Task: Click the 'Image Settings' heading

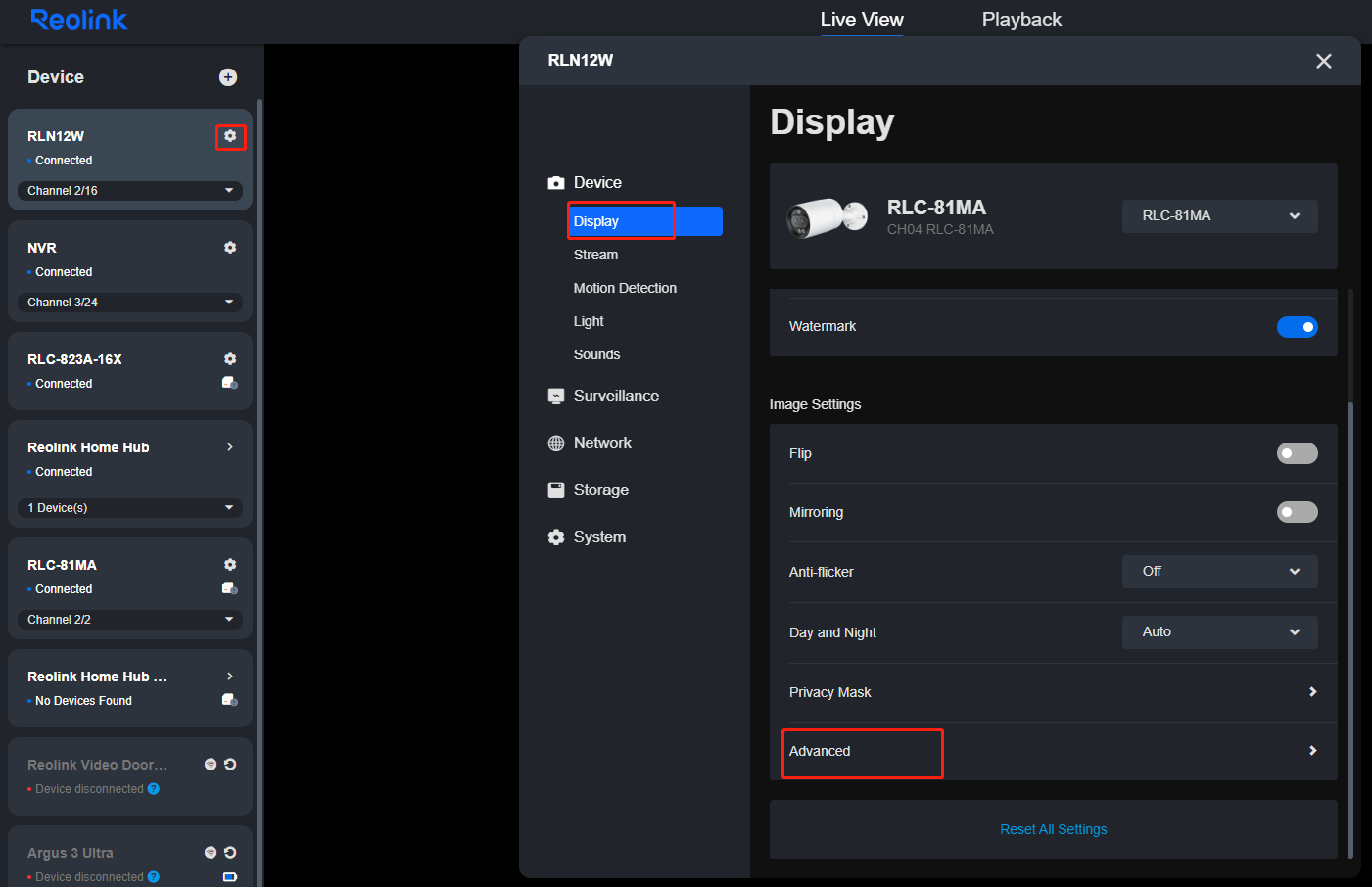Action: point(815,404)
